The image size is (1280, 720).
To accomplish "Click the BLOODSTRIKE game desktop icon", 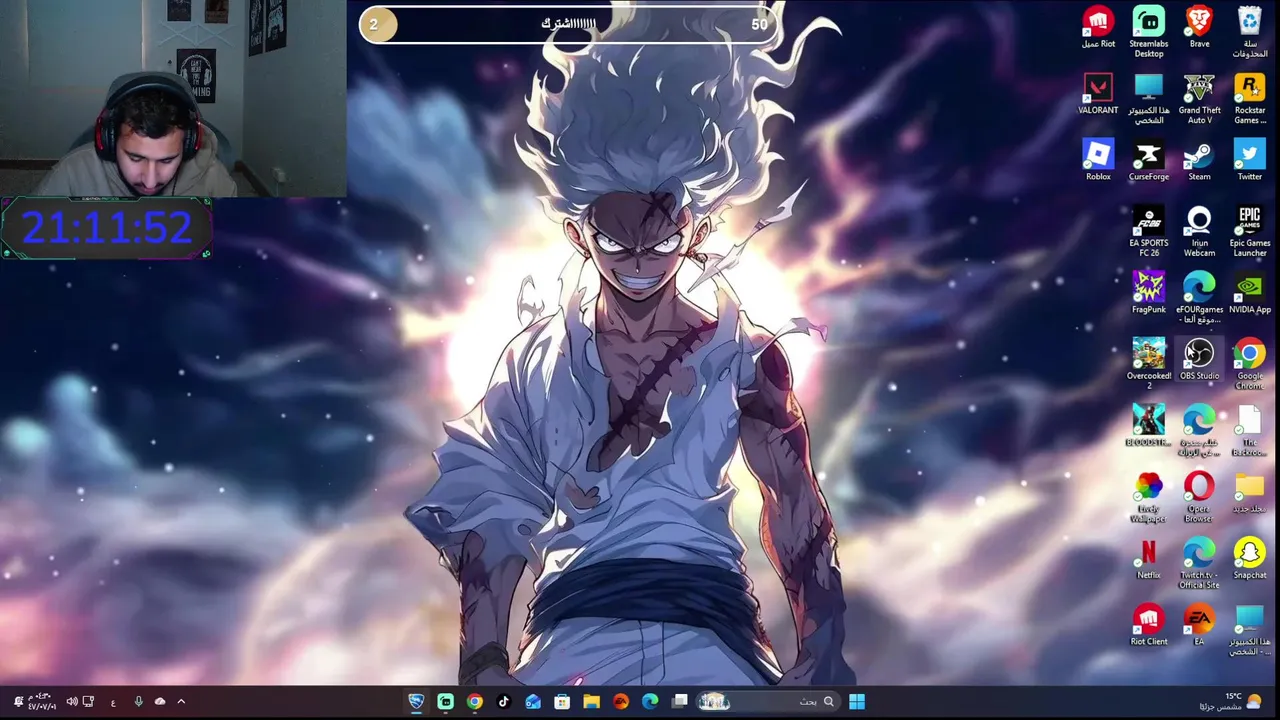I will [1148, 425].
